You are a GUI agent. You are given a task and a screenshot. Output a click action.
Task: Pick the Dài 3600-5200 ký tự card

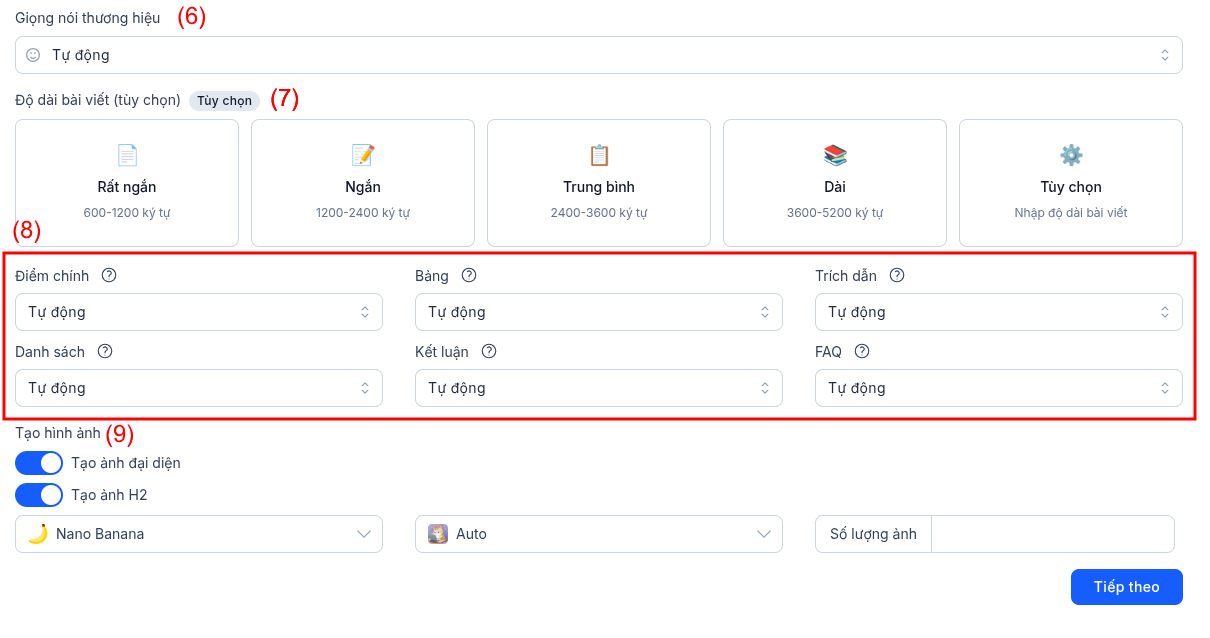pyautogui.click(x=835, y=183)
